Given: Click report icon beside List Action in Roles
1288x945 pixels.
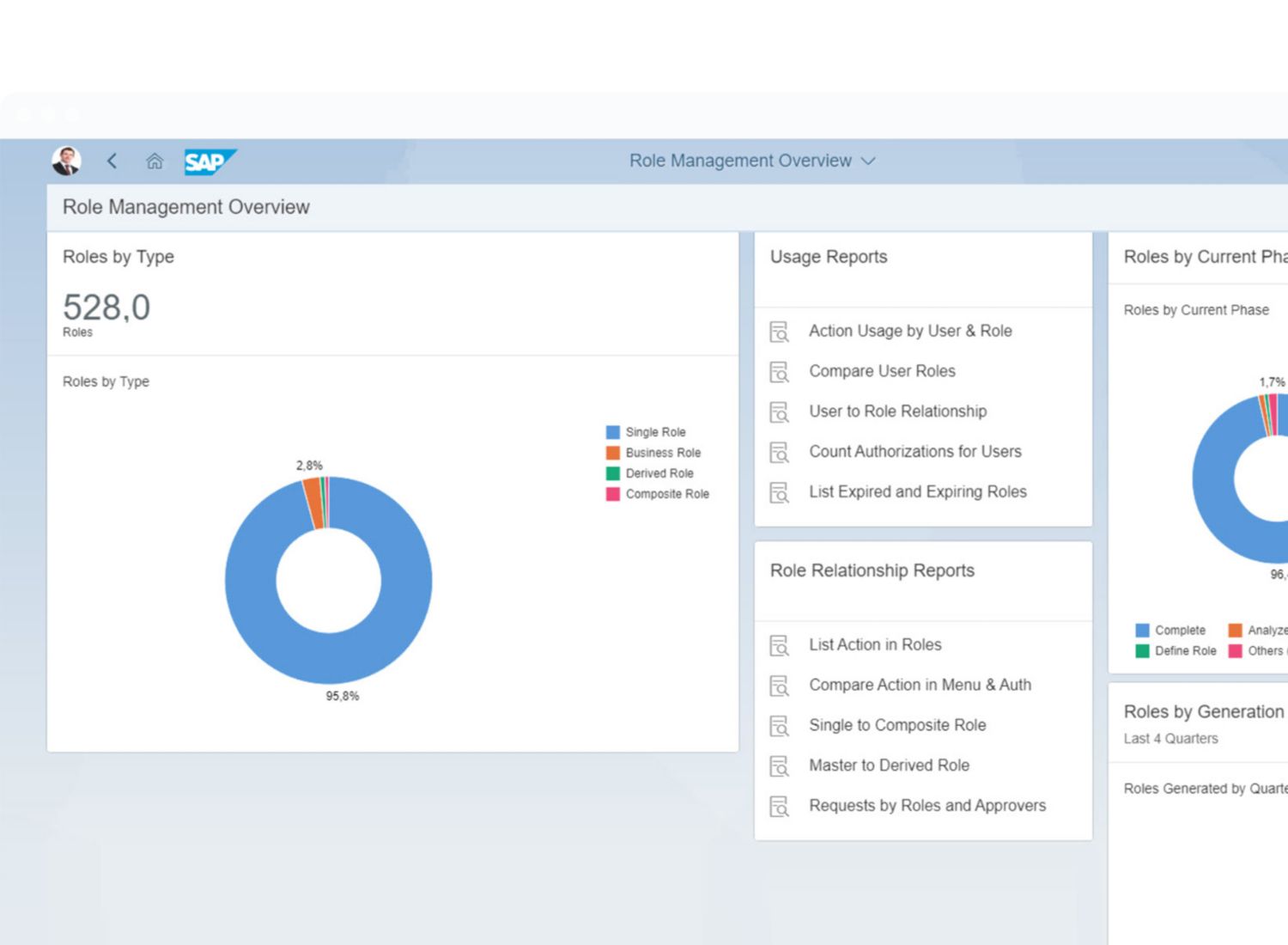Looking at the screenshot, I should (x=779, y=645).
